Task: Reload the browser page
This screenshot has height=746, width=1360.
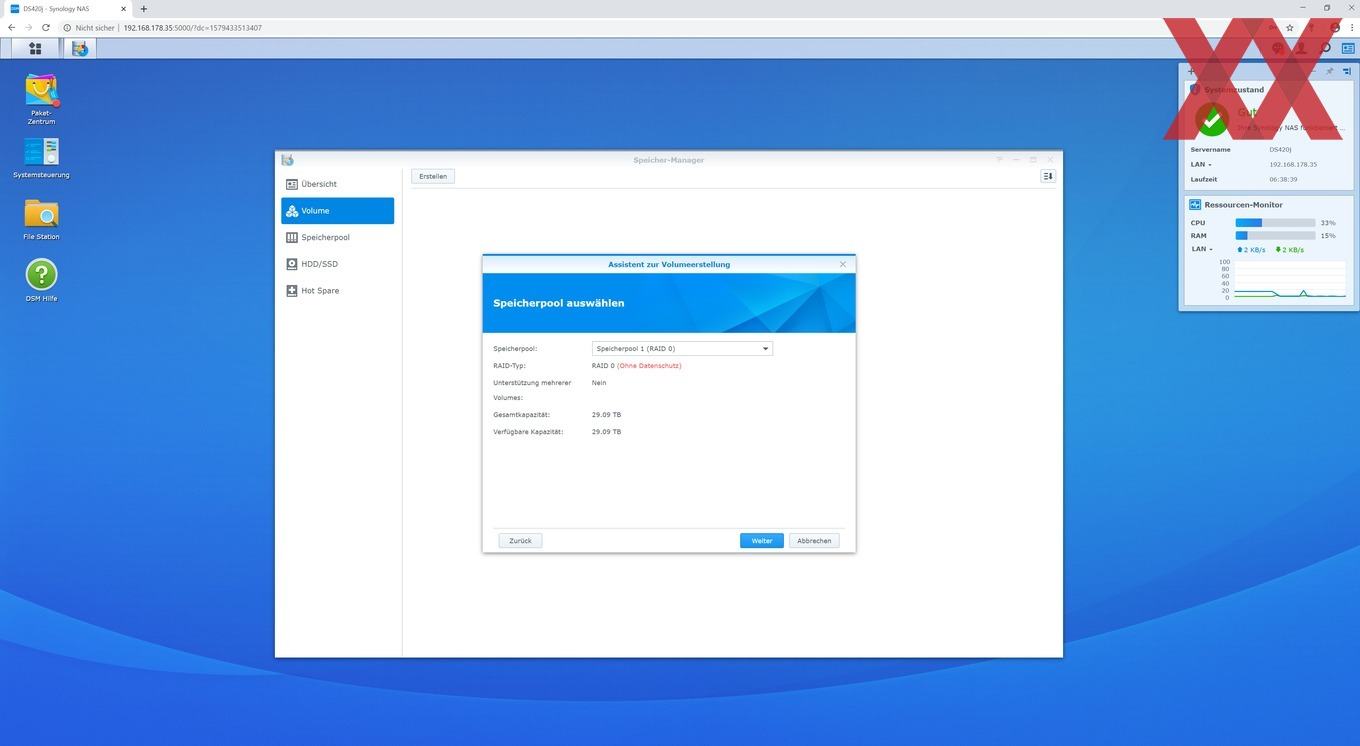Action: tap(46, 28)
